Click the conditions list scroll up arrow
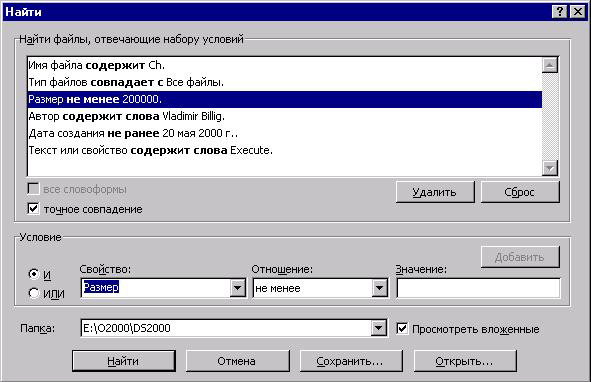 pyautogui.click(x=550, y=65)
